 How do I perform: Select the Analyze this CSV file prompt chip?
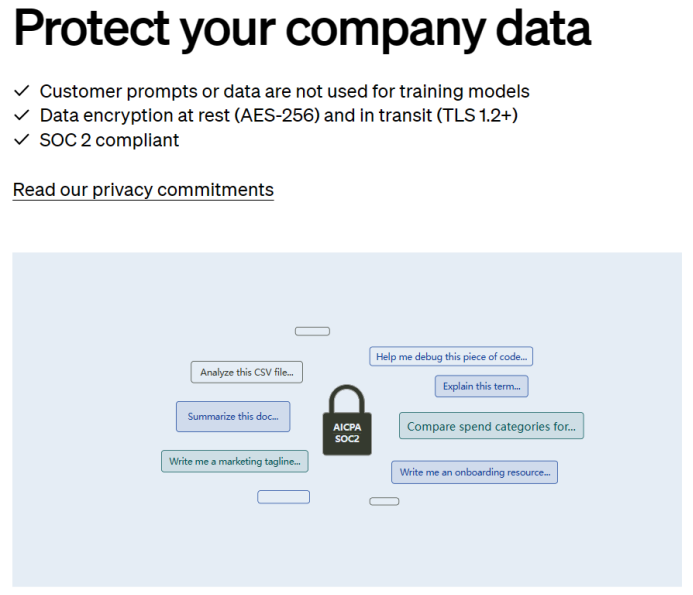(247, 372)
